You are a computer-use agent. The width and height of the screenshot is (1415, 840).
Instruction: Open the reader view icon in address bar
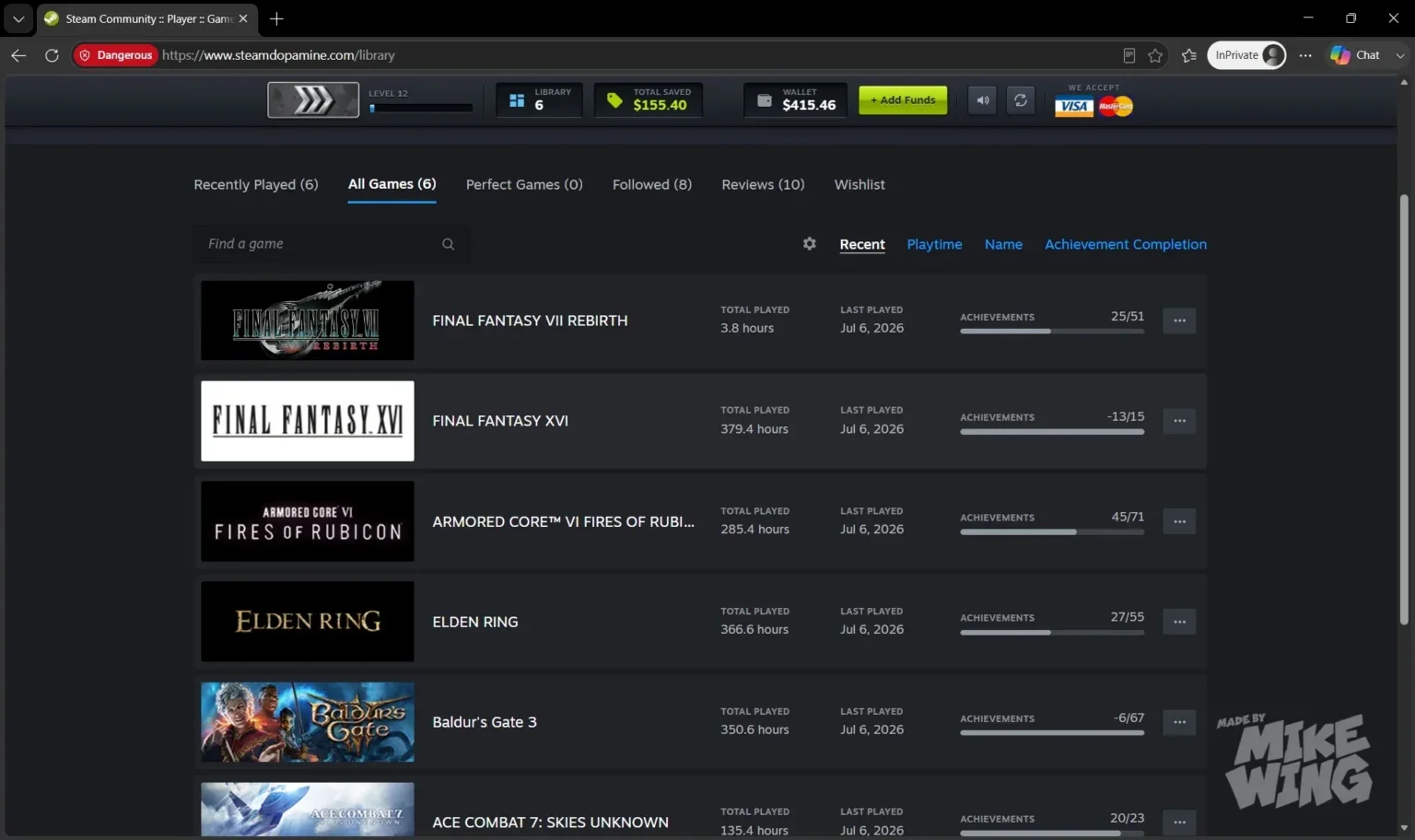(1128, 55)
